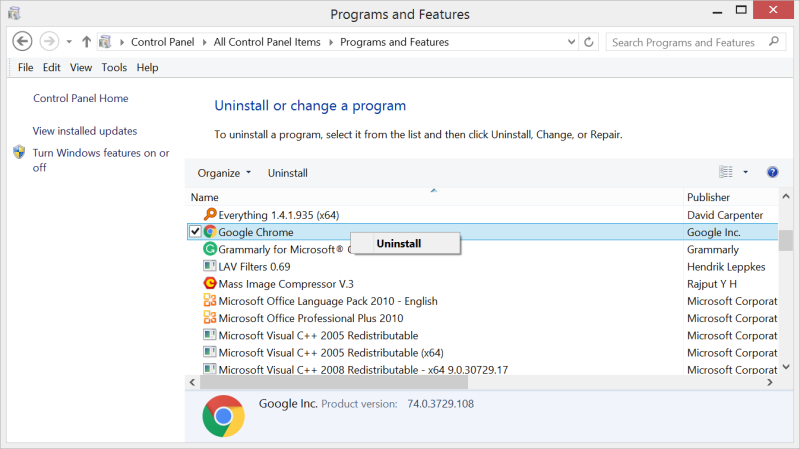This screenshot has width=800, height=449.
Task: Click Uninstall in the toolbar
Action: point(288,173)
